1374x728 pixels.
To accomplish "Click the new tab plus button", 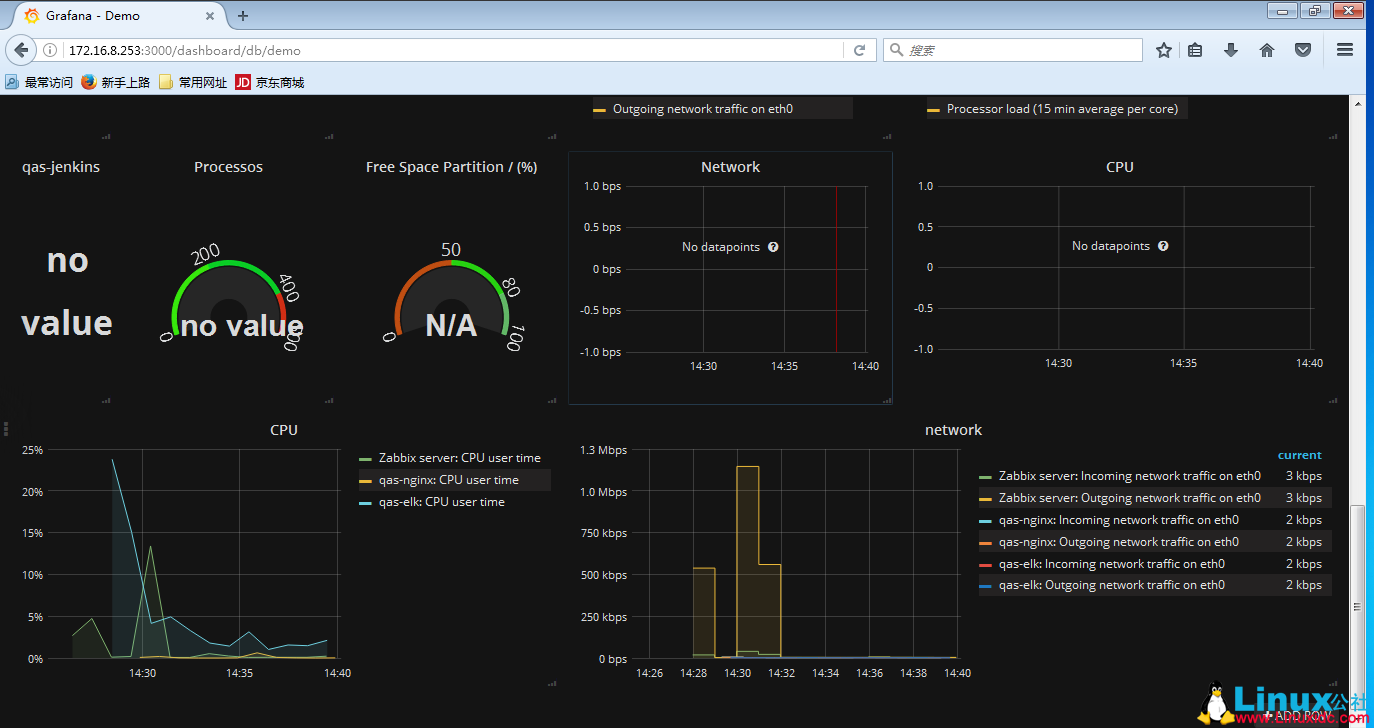I will (x=242, y=15).
